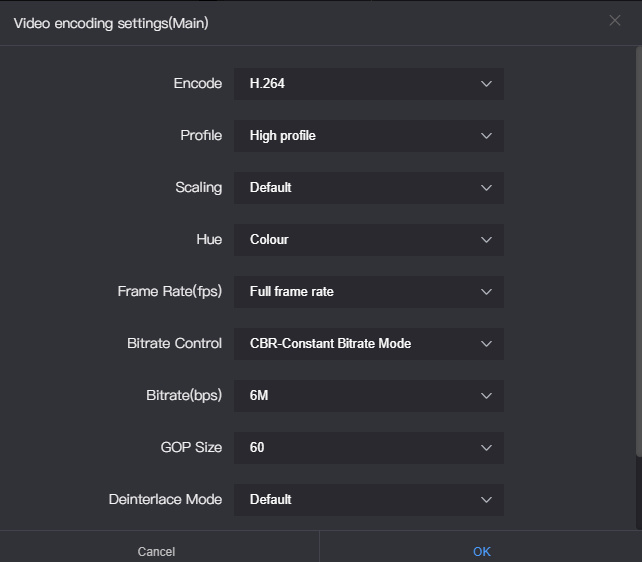The image size is (642, 562).
Task: Close the Video encoding settings dialog
Action: click(x=615, y=20)
